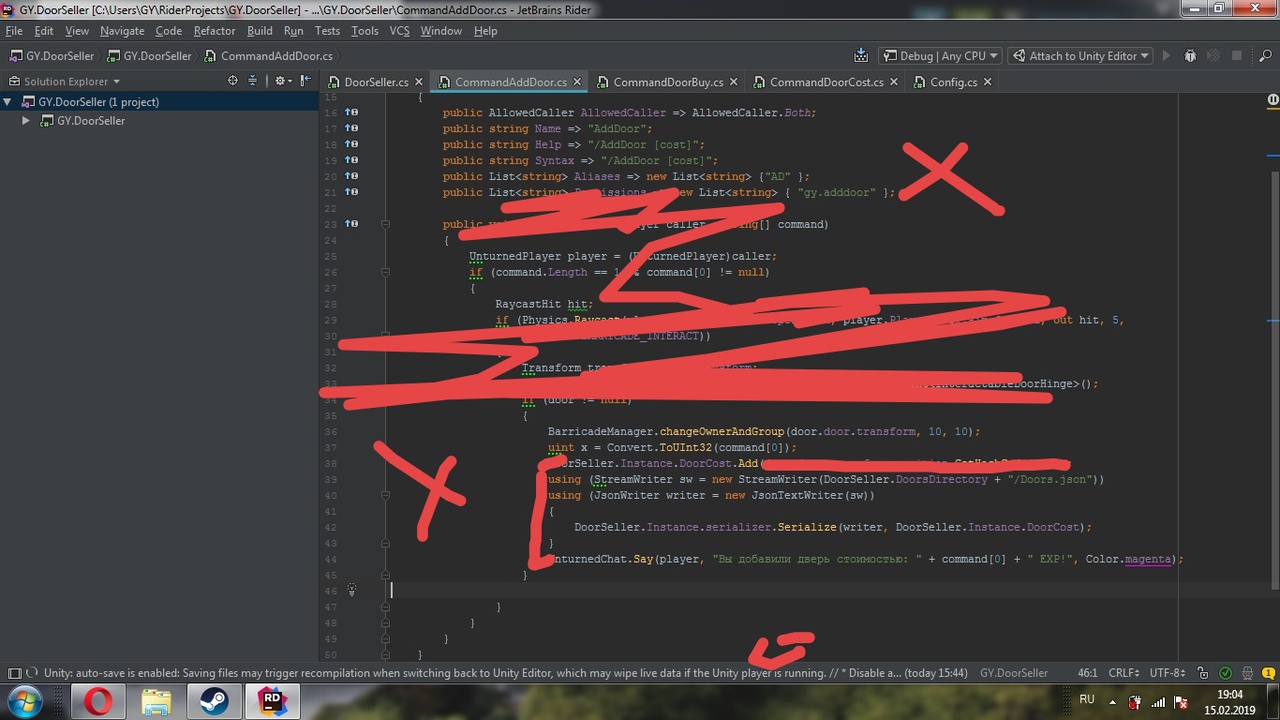Click the Build solution toolbar icon
Screen dimensions: 1280x720
coord(861,56)
